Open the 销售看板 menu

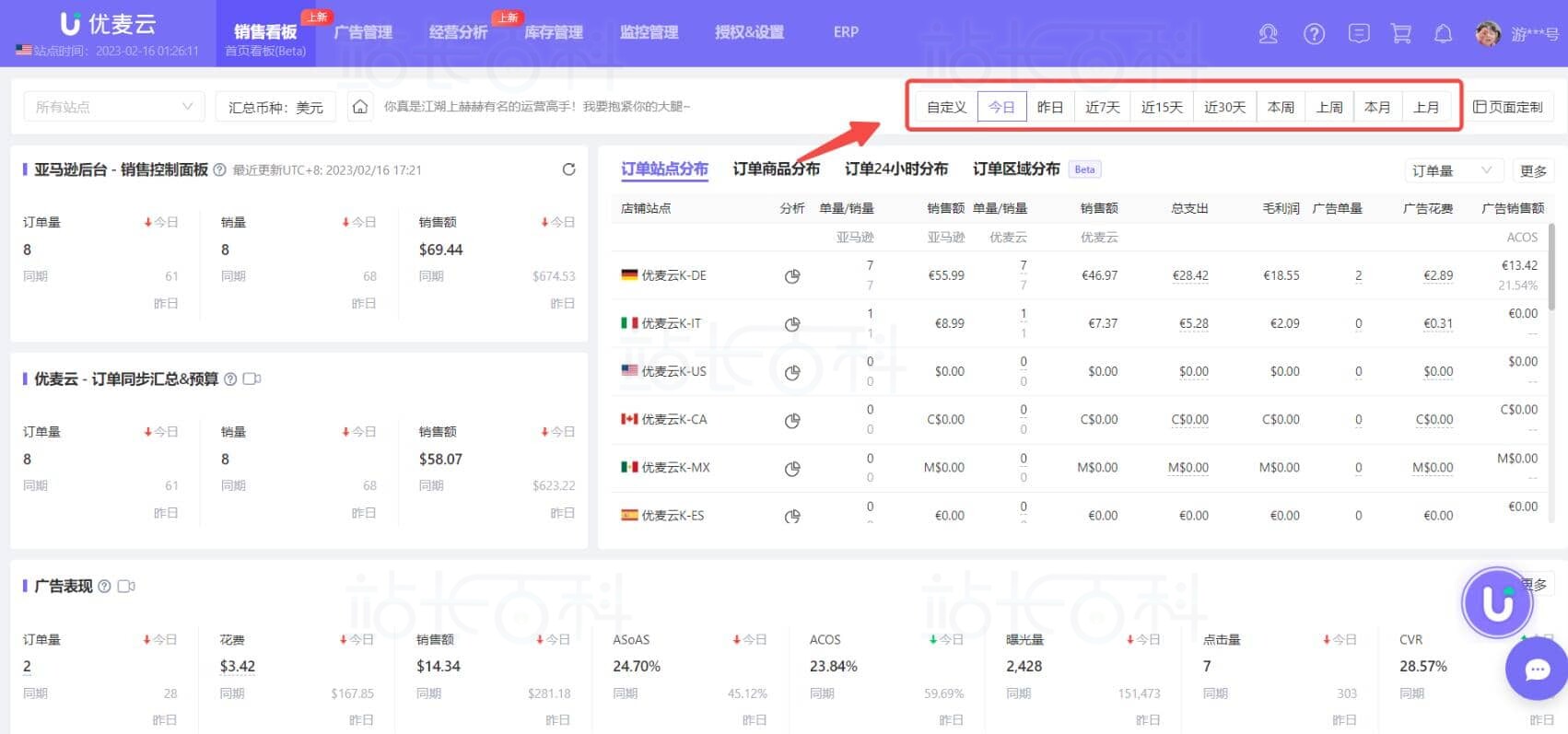pyautogui.click(x=265, y=33)
